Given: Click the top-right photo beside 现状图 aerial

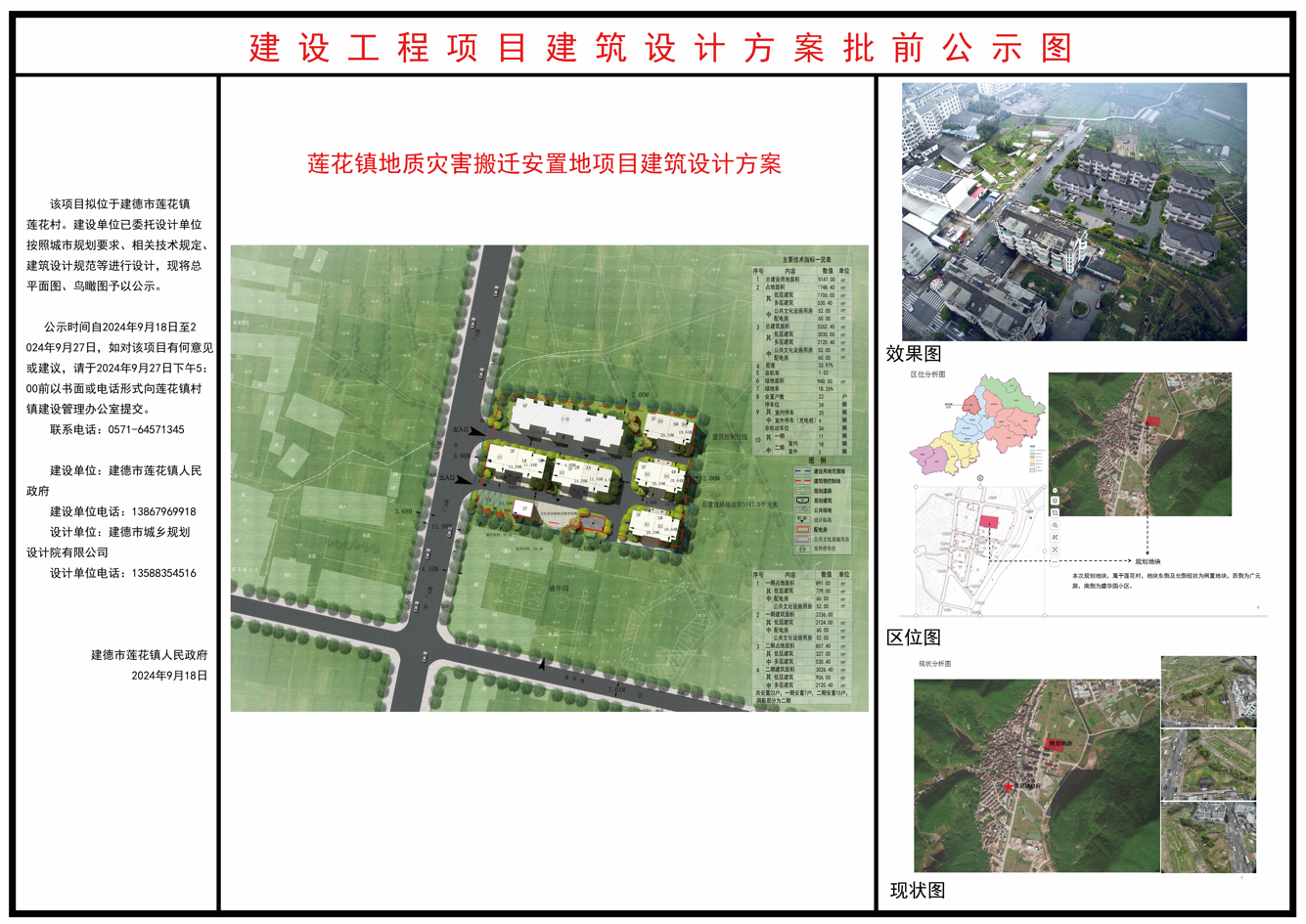Looking at the screenshot, I should click(x=1208, y=691).
